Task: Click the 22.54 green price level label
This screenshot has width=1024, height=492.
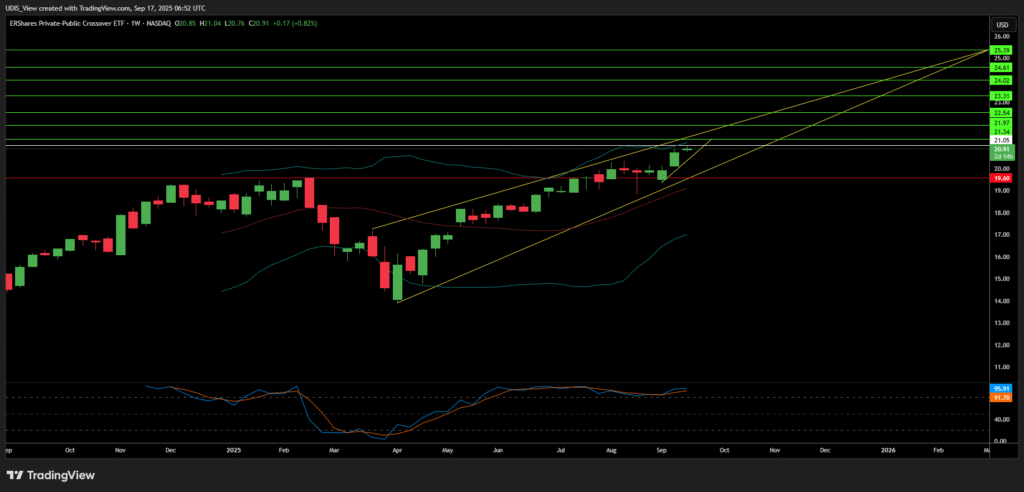Action: (x=1002, y=113)
